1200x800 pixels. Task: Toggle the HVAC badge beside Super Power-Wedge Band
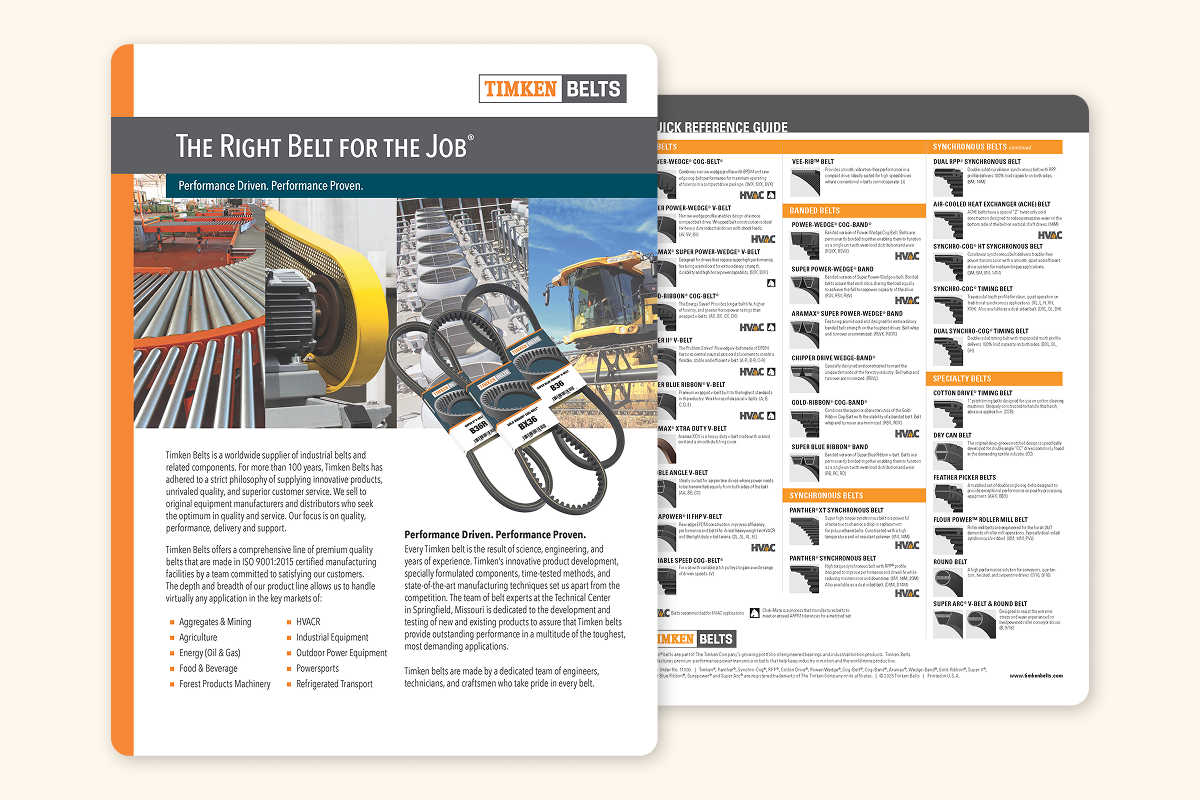(x=907, y=299)
